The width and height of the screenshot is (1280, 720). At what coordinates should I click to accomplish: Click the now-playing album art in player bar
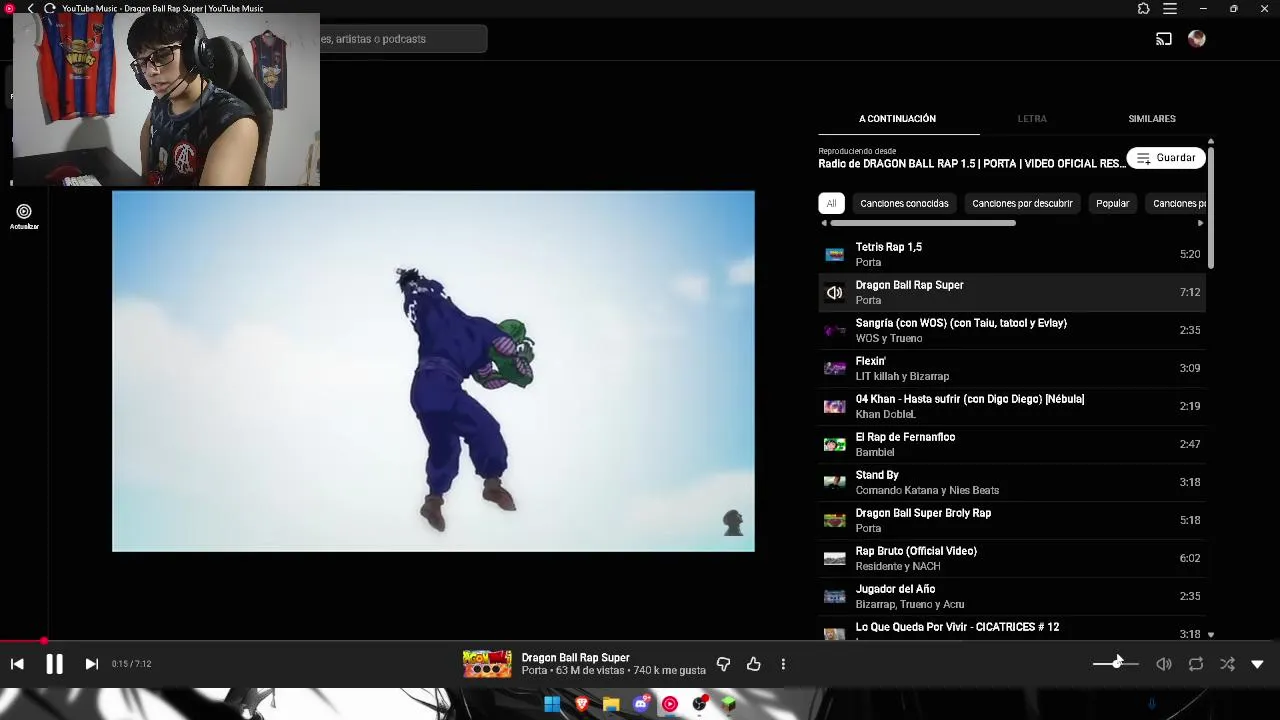click(x=487, y=664)
